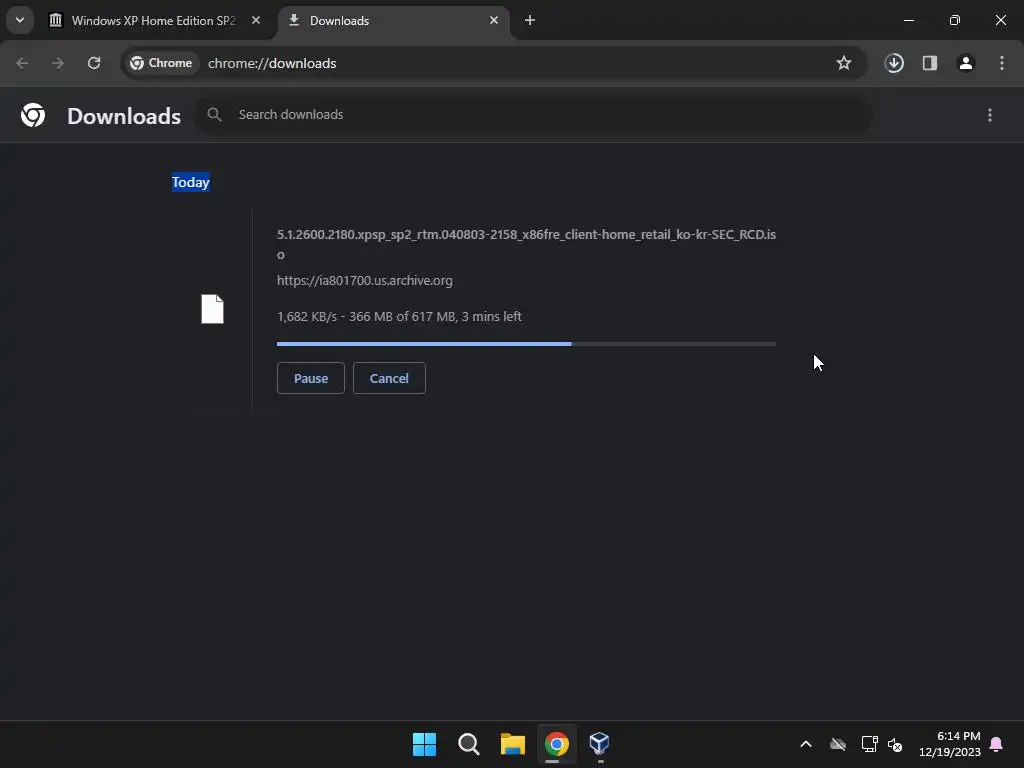Click the downloading file's document icon
This screenshot has height=768, width=1024.
(x=212, y=309)
